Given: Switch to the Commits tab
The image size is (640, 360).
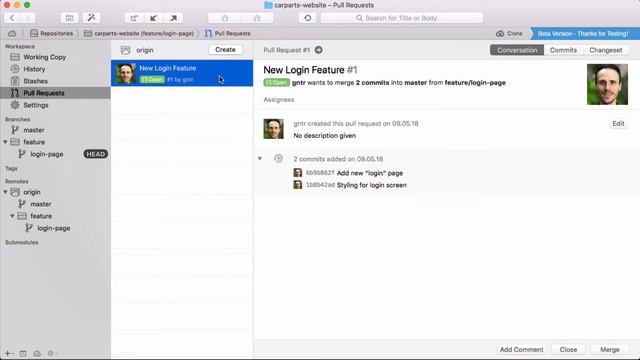Looking at the screenshot, I should click(x=563, y=50).
